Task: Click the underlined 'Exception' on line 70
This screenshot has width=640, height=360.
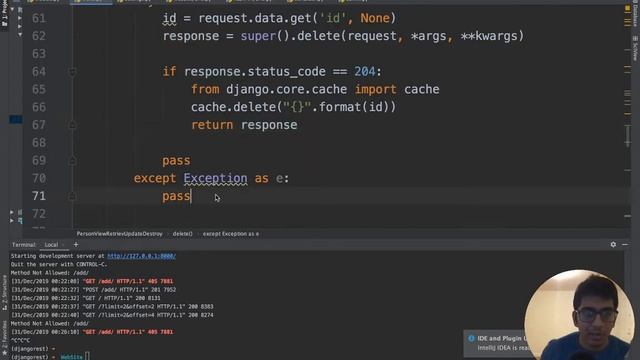Action: 215,178
